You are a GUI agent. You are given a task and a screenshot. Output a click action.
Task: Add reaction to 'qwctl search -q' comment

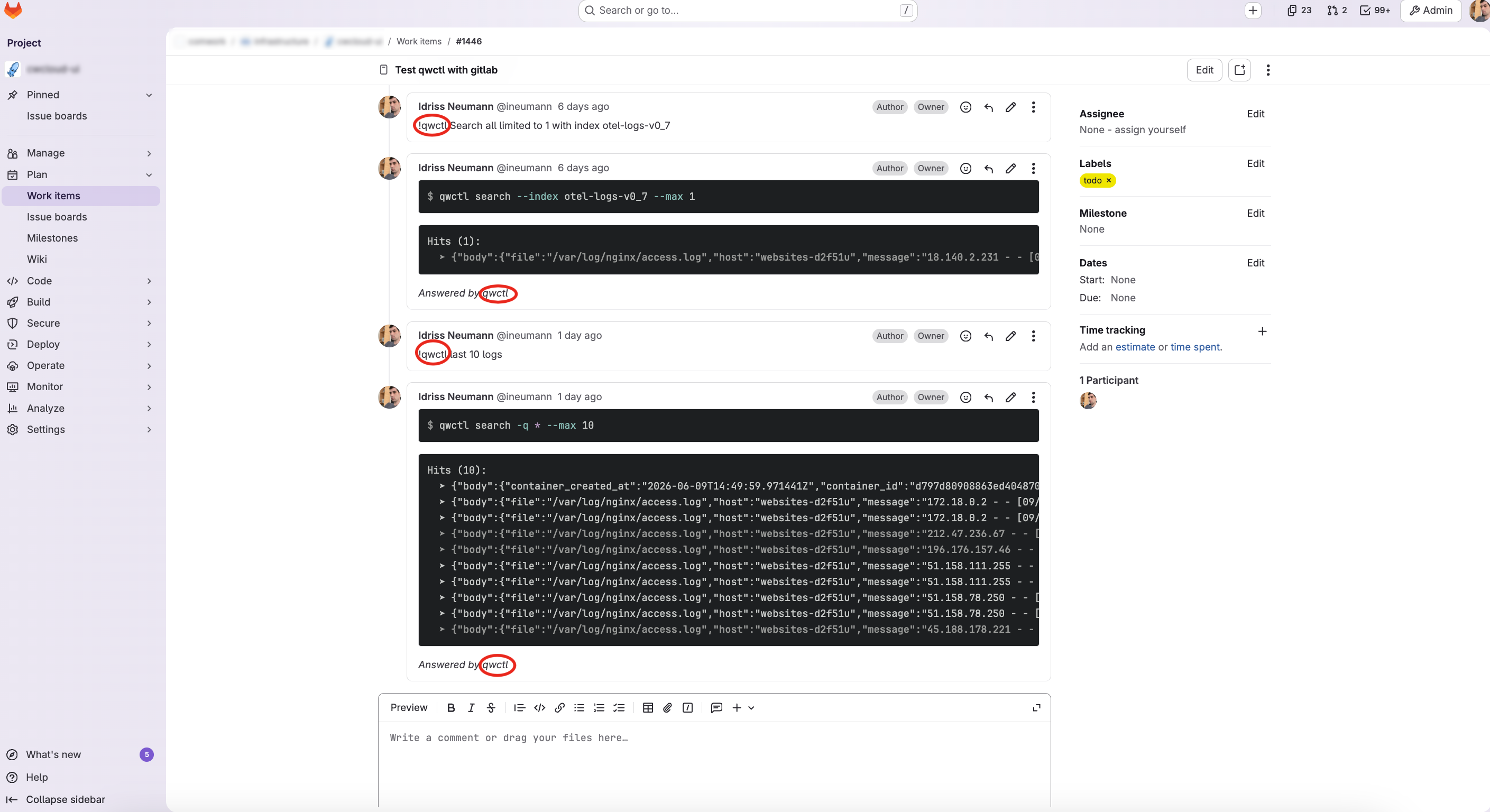(965, 398)
